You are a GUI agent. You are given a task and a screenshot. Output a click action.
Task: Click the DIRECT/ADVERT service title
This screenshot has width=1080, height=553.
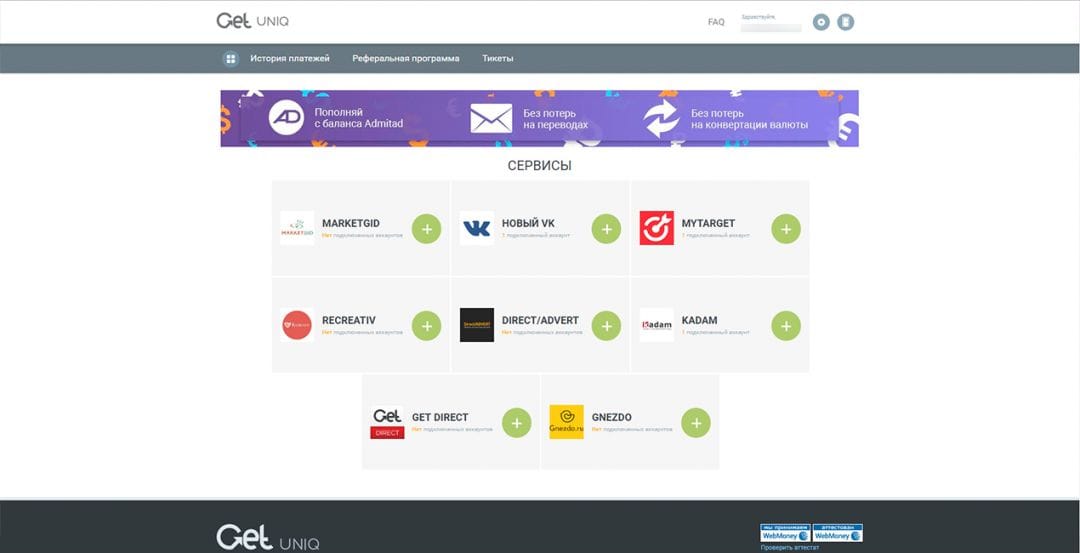point(540,320)
